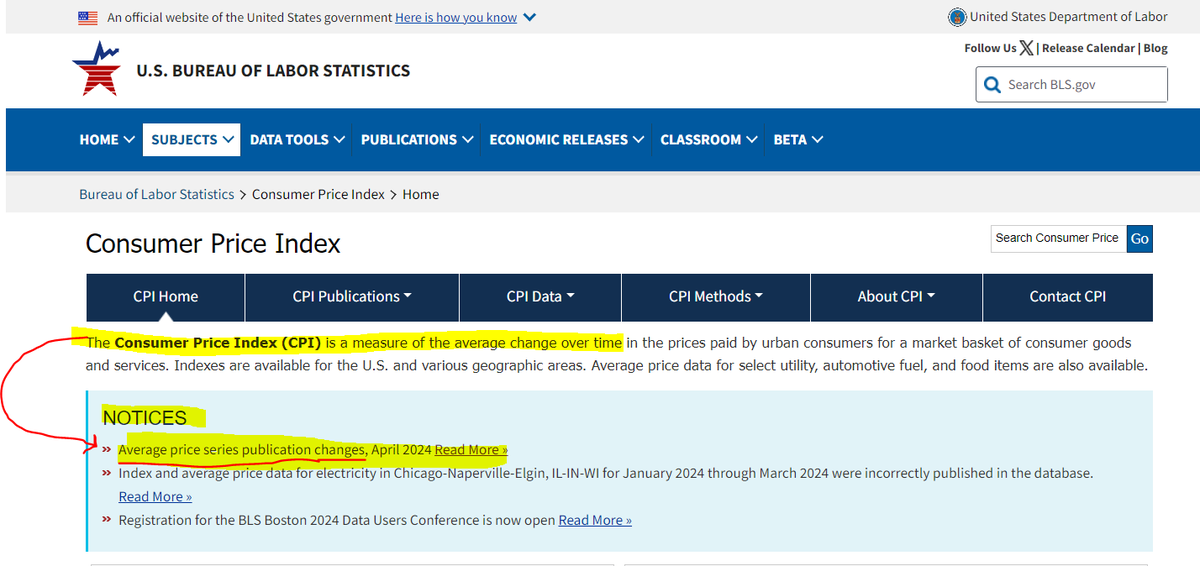The width and height of the screenshot is (1200, 566).
Task: Click the Bureau of Labor Statistics breadcrumb
Action: tap(156, 194)
